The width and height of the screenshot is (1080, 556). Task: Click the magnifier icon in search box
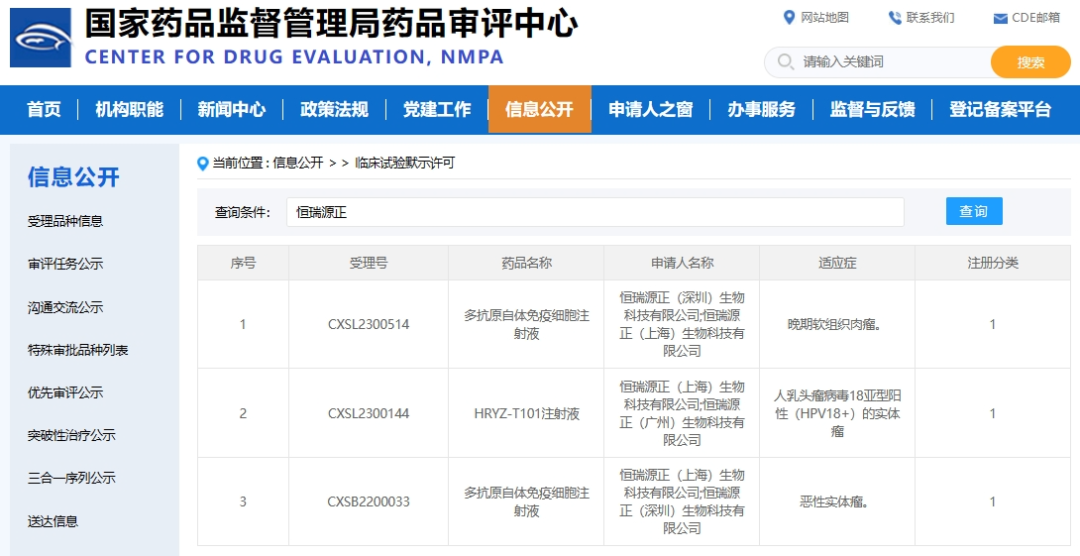coord(785,62)
